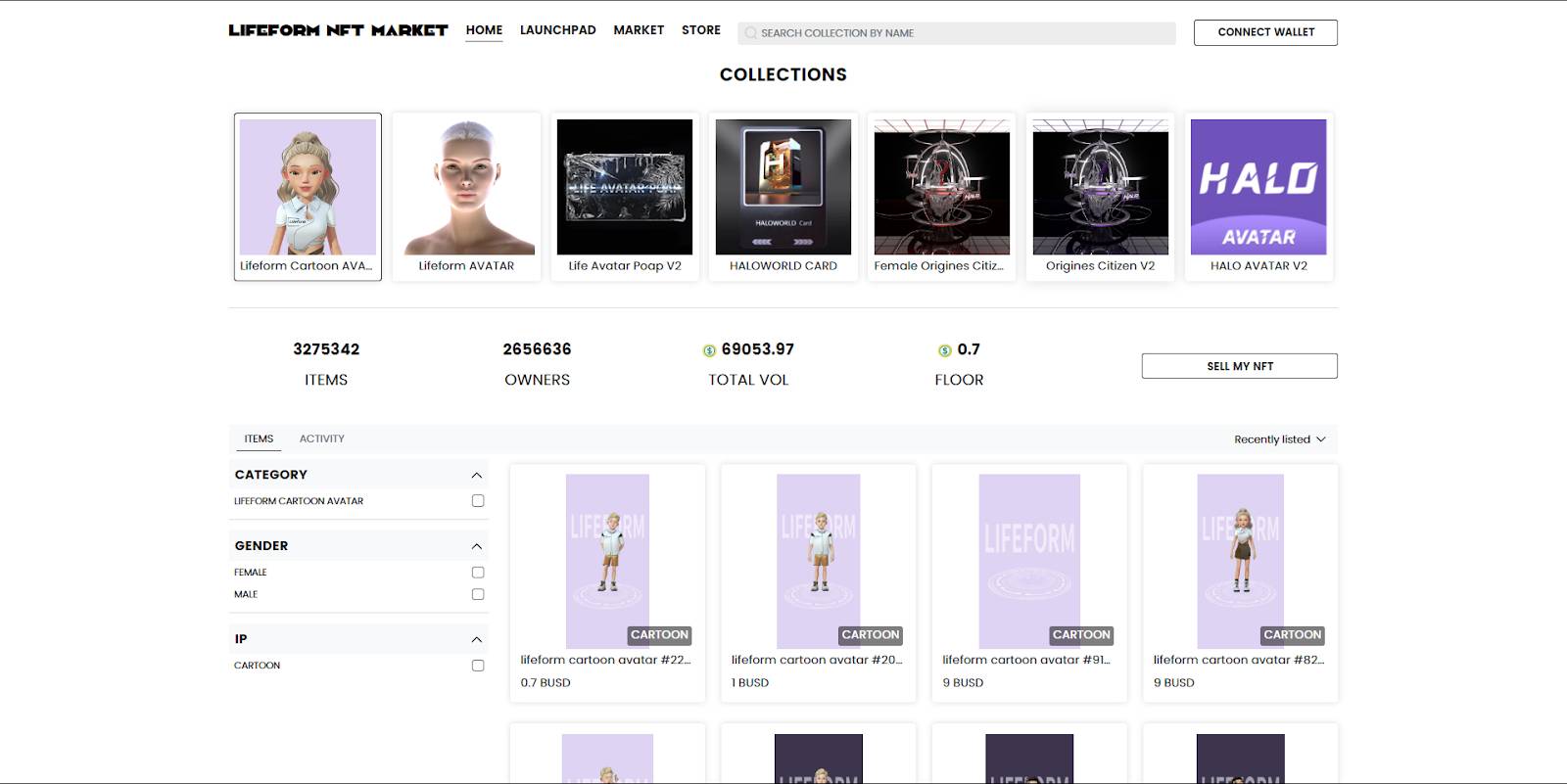
Task: Select the Lifeform Cartoon Avatar collection
Action: [308, 197]
